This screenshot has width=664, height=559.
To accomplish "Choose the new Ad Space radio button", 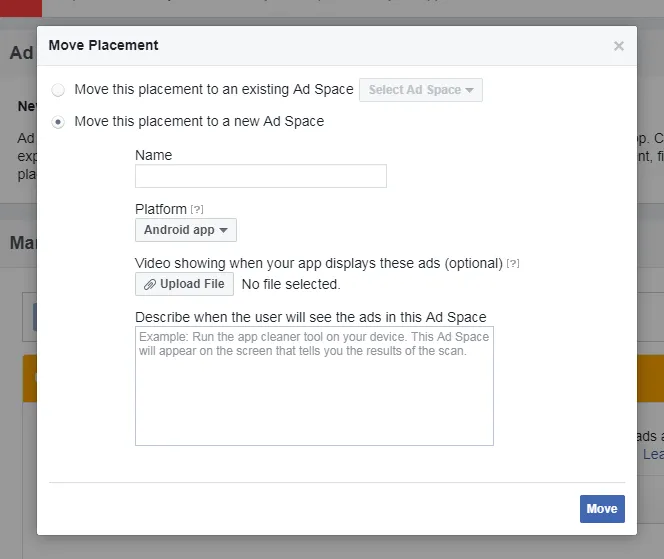I will (58, 122).
